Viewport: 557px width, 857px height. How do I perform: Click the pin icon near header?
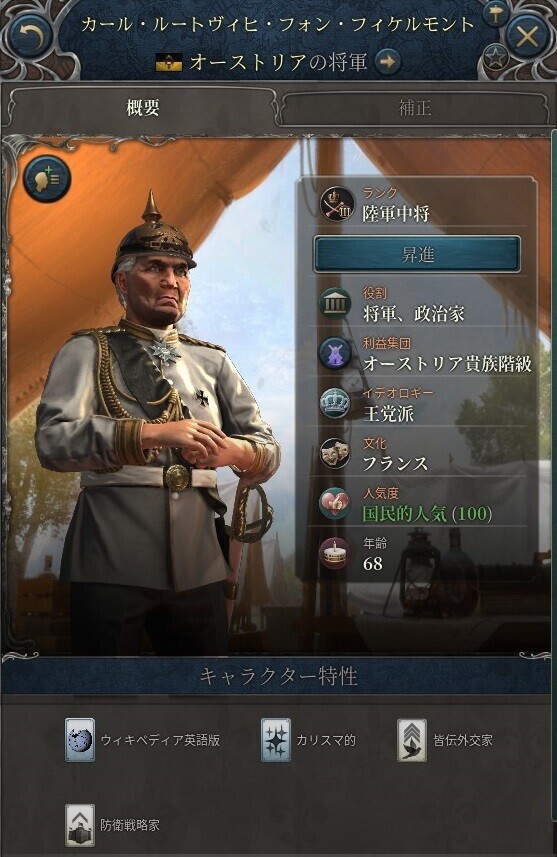(495, 14)
